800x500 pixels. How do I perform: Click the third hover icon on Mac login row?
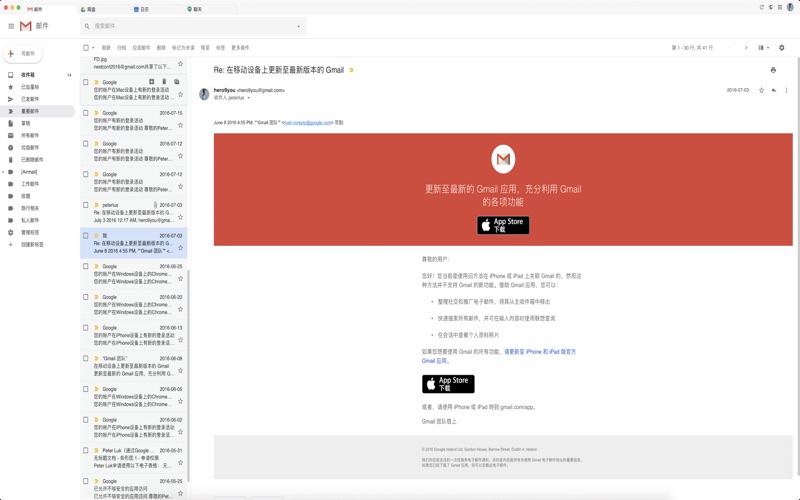pyautogui.click(x=177, y=82)
